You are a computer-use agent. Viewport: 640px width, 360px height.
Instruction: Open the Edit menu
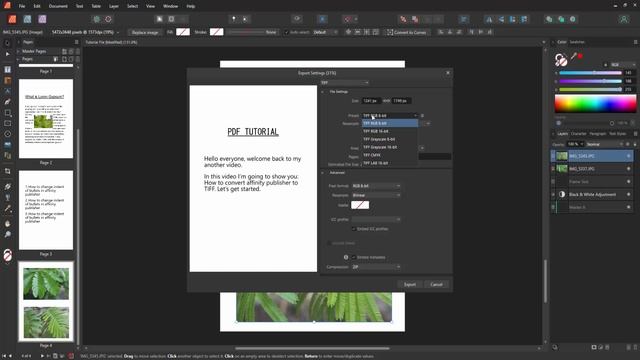[x=37, y=6]
